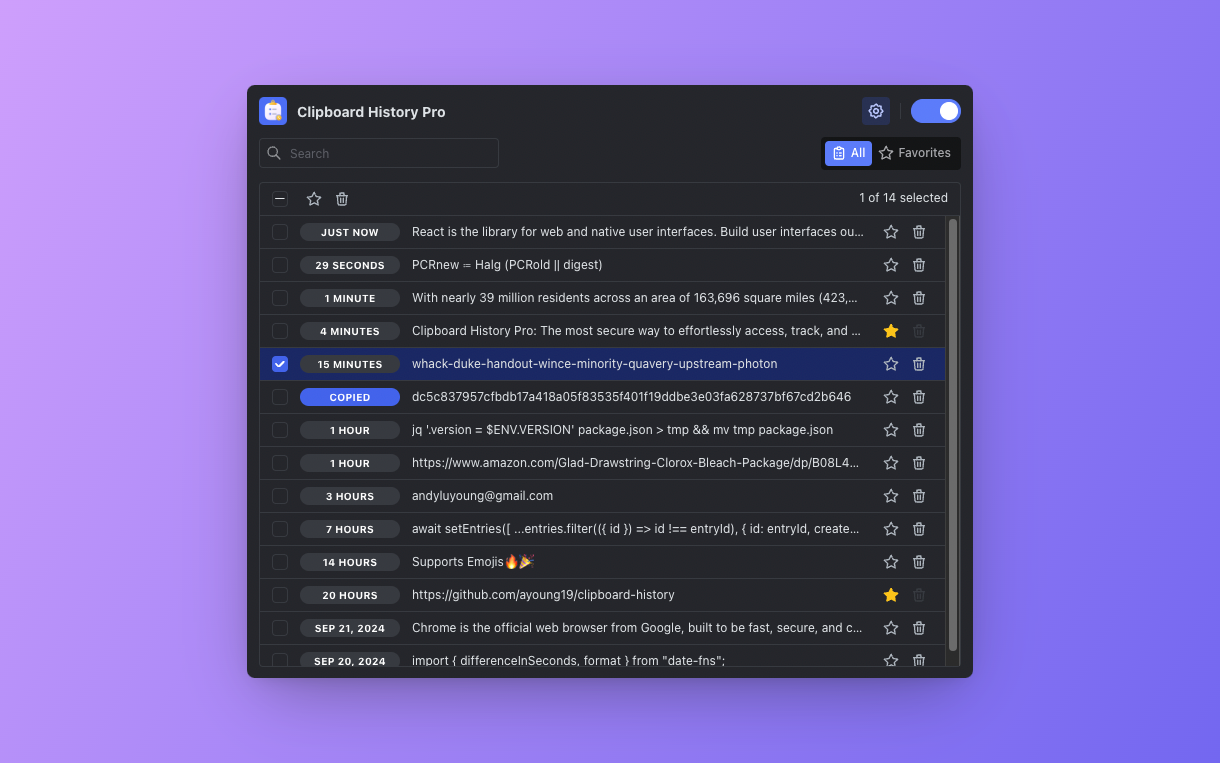Star the 39 million residents entry
Screen dimensions: 1220x763
pyautogui.click(x=891, y=298)
